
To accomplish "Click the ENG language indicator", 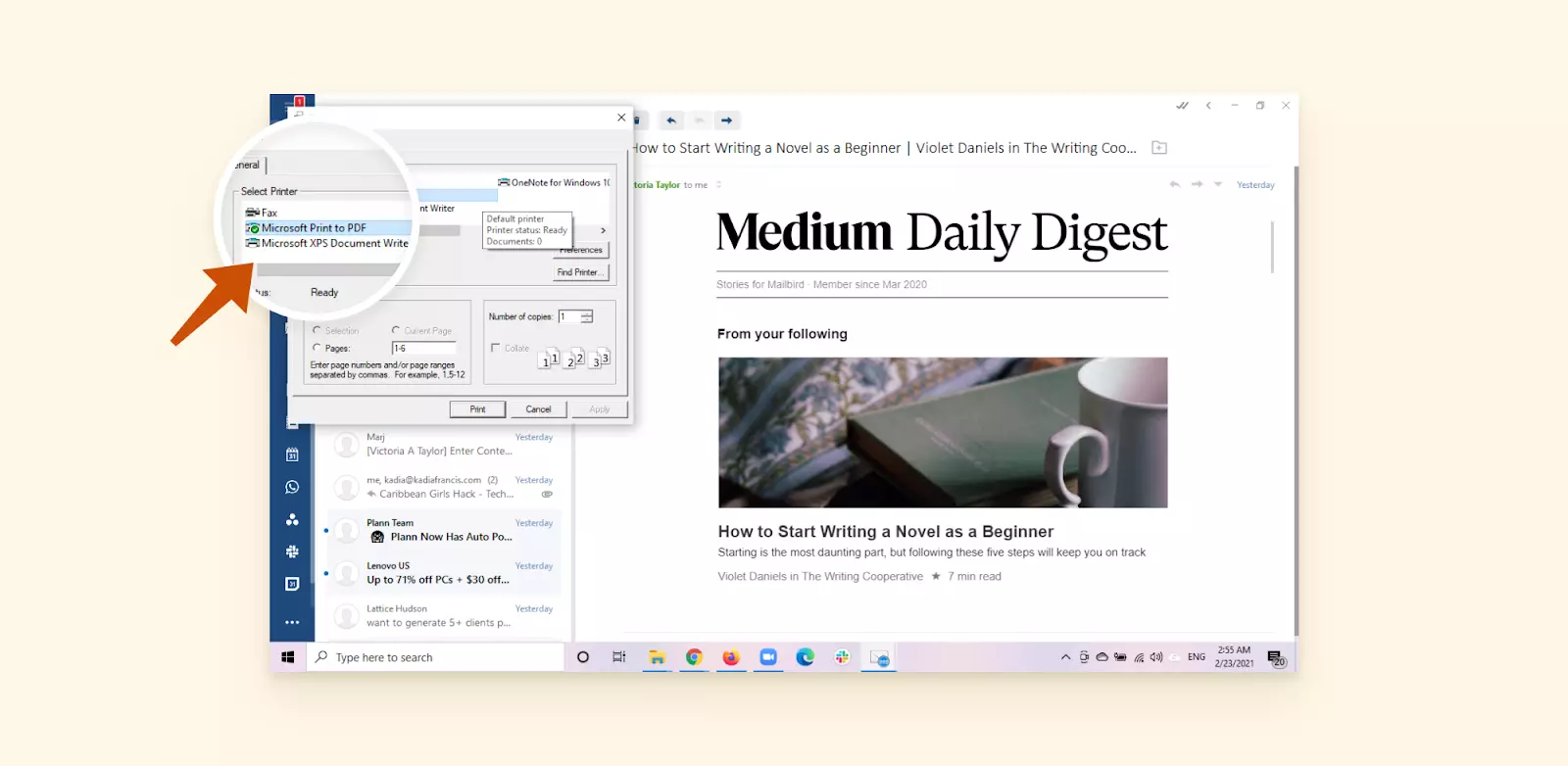I will click(1197, 657).
